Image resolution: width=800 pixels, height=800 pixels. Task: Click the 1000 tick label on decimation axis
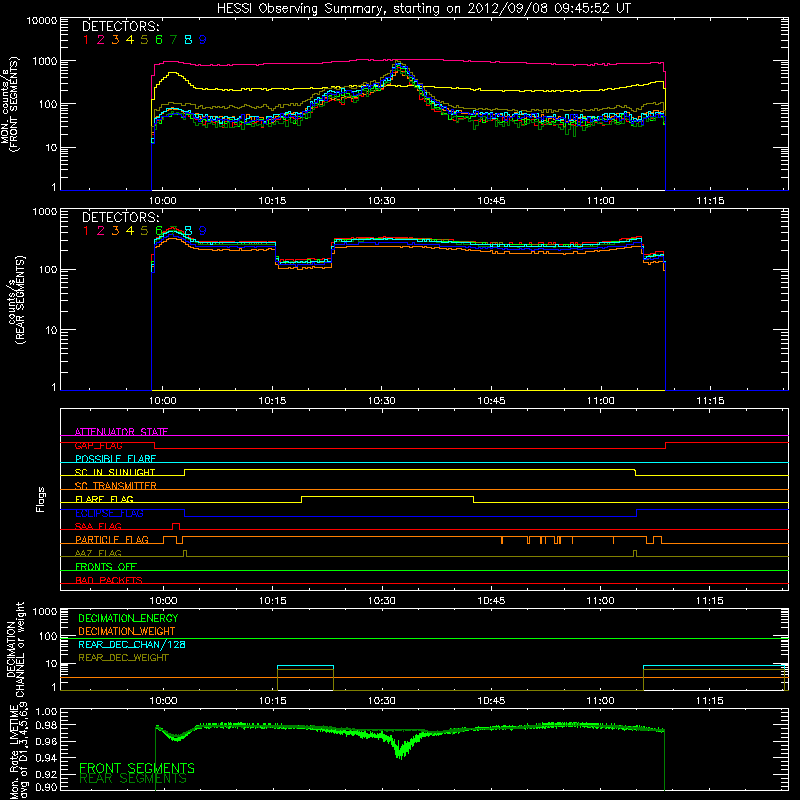click(45, 612)
